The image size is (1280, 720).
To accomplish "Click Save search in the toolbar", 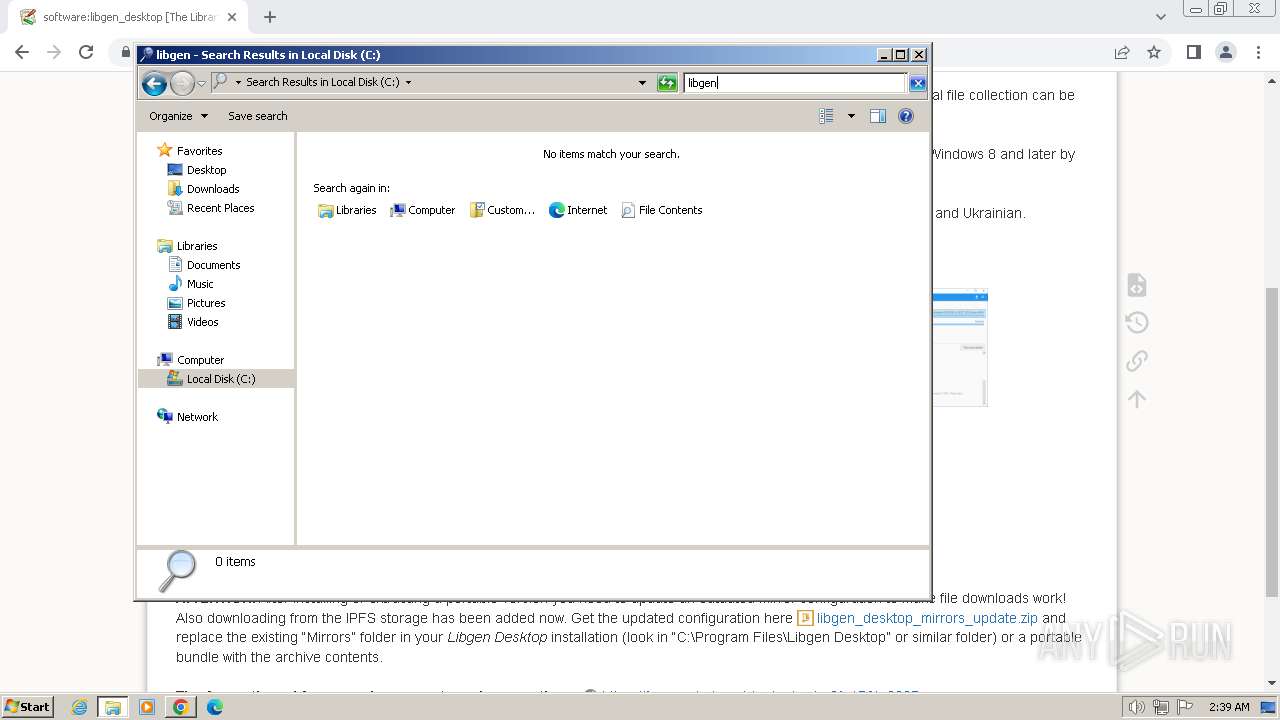I will tap(258, 116).
